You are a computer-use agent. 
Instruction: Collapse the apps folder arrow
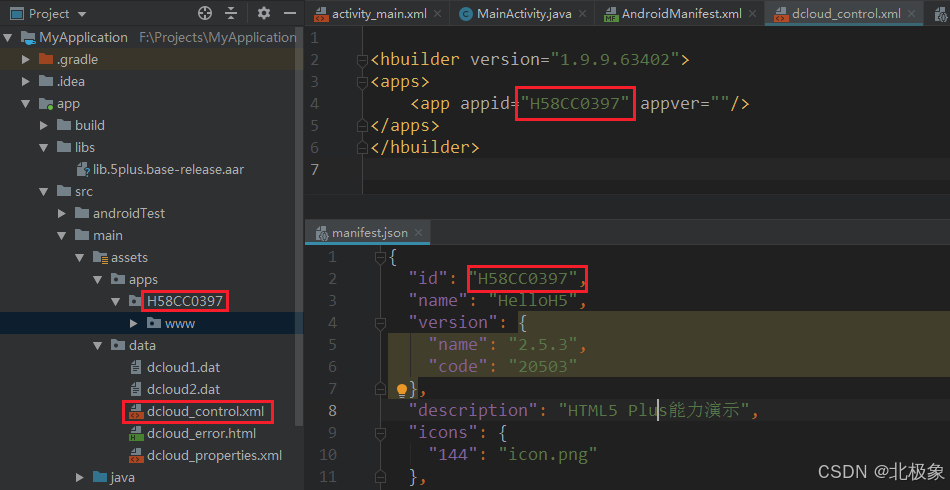coord(98,279)
